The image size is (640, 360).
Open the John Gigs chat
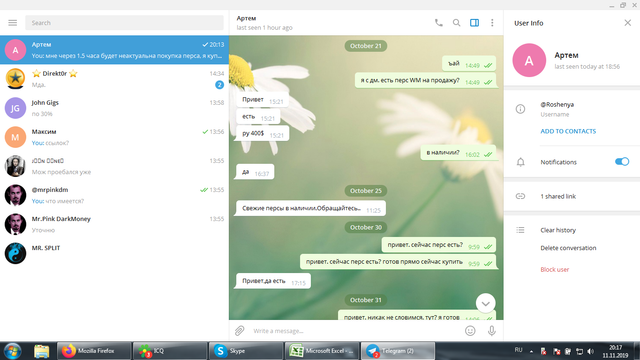pyautogui.click(x=114, y=108)
